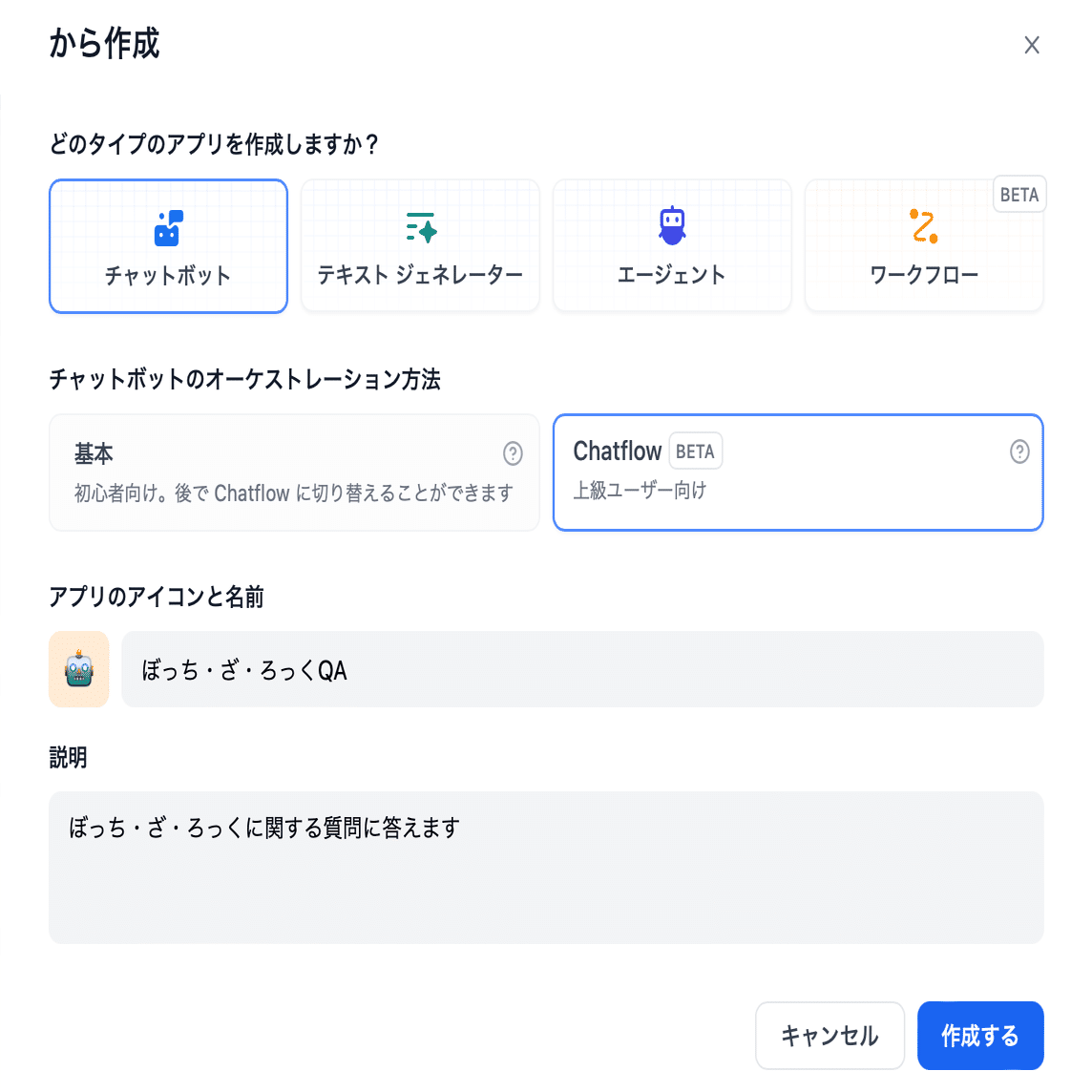The height and width of the screenshot is (1092, 1092).
Task: Open the robot emoji app icon picker
Action: pos(78,669)
